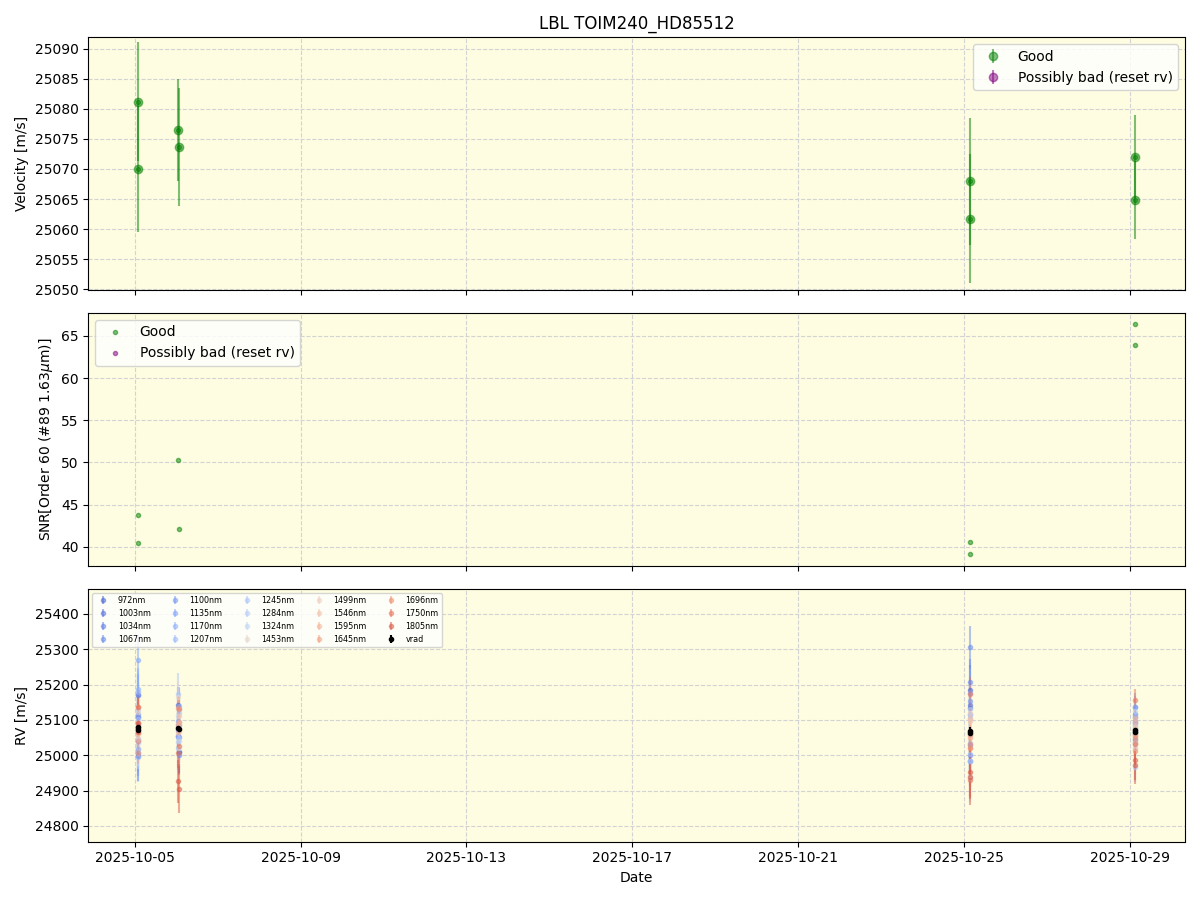Click the 1645nm legend entry
Image resolution: width=1200 pixels, height=900 pixels.
pyautogui.click(x=340, y=639)
